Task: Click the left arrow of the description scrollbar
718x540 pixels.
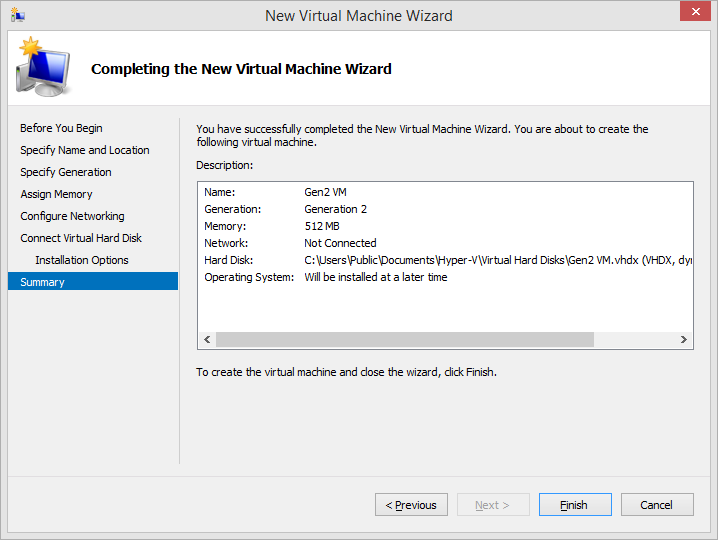Action: point(207,340)
